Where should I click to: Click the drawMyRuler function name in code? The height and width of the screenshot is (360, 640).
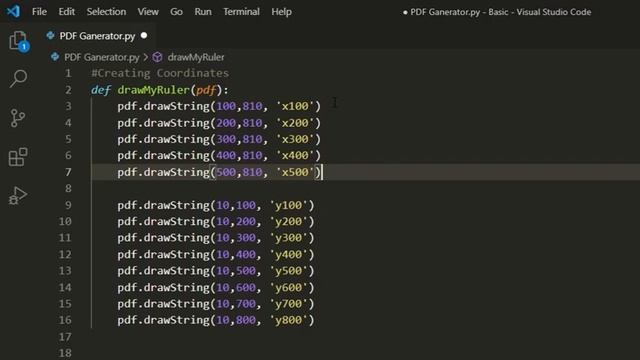click(154, 90)
